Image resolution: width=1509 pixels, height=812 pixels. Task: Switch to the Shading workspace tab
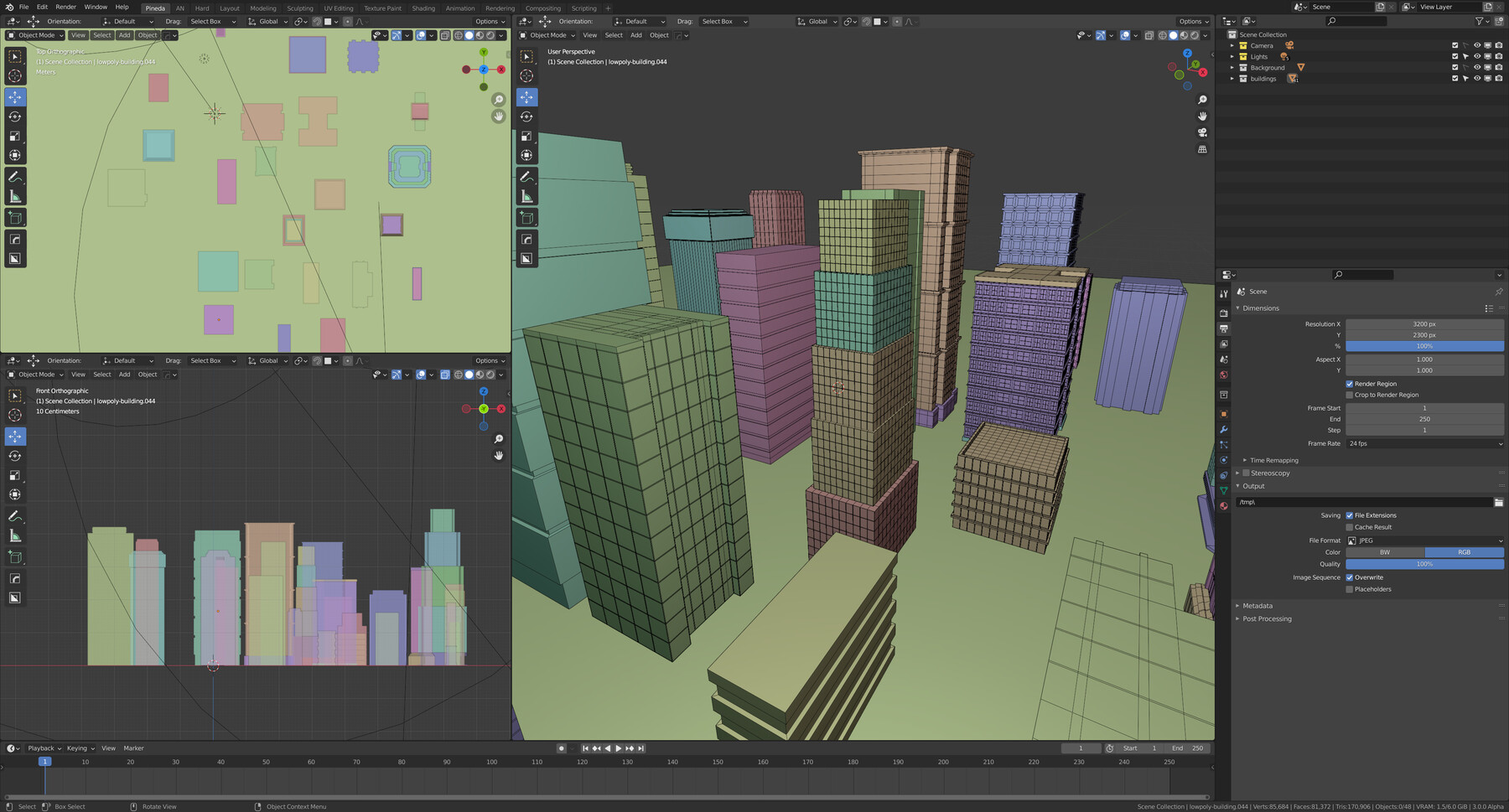423,8
